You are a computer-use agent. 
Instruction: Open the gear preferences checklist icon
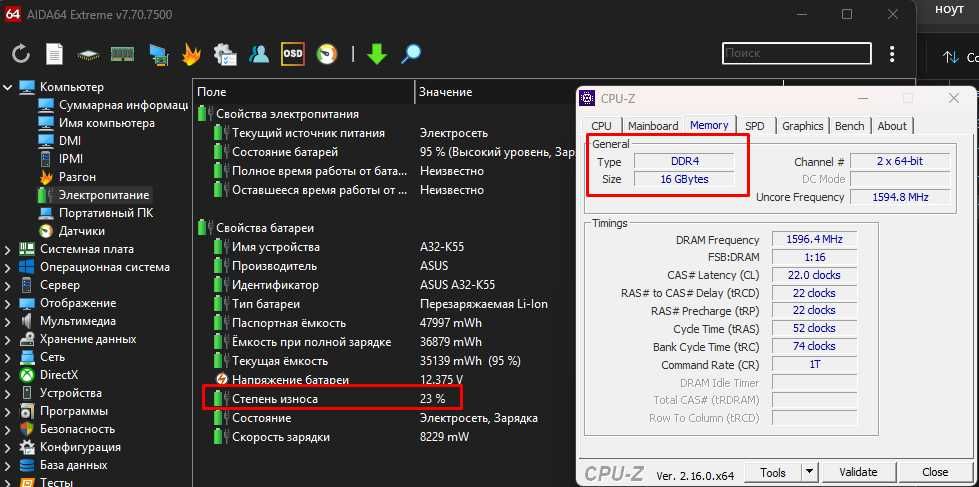[224, 54]
